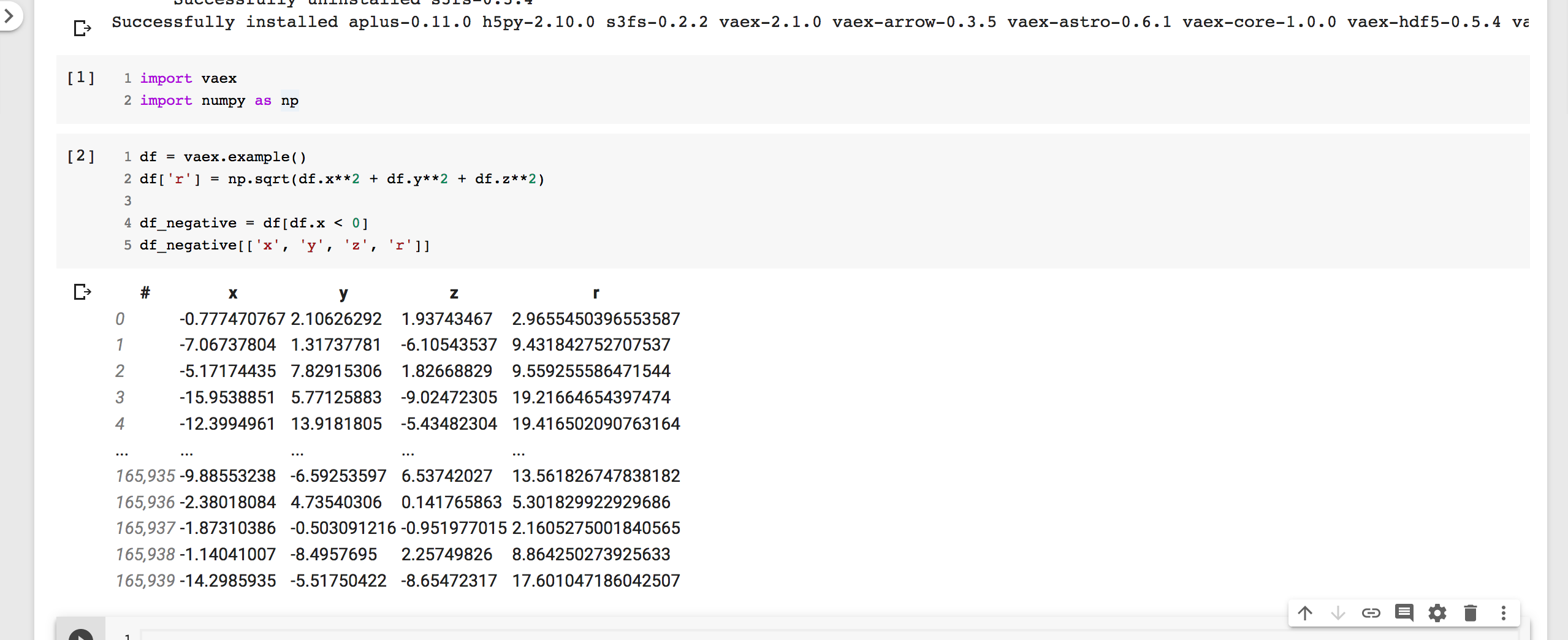Click the row index 165,939
This screenshot has height=640, width=1568.
tap(145, 581)
